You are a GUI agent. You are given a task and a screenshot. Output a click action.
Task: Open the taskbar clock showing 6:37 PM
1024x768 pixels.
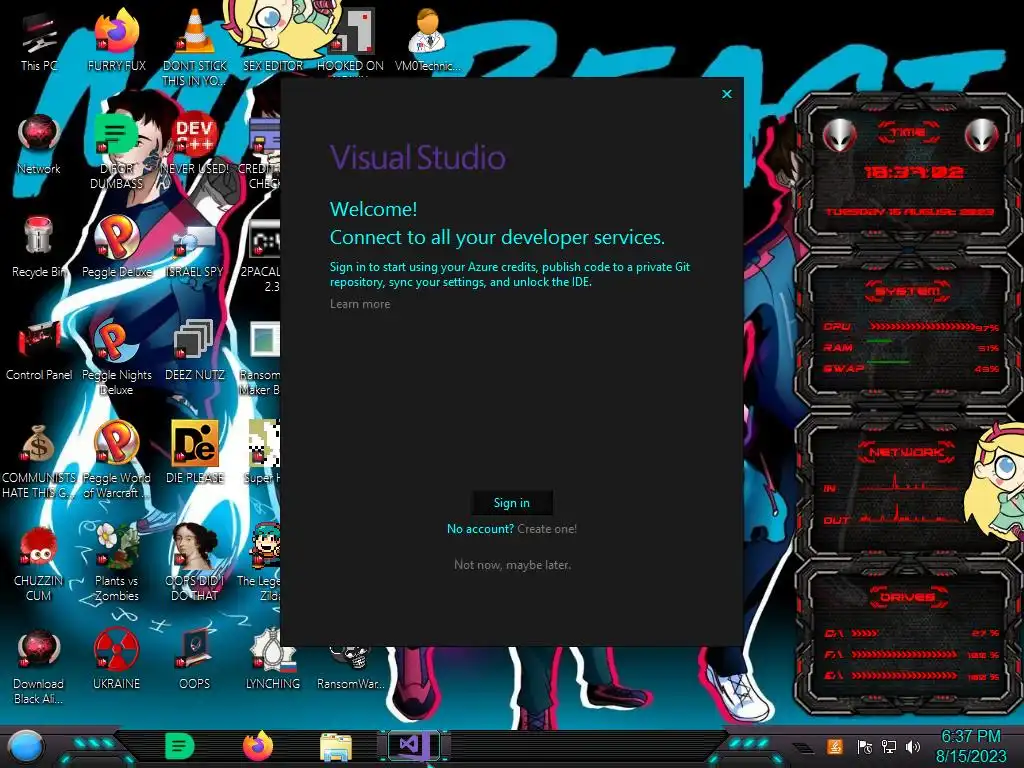[x=971, y=746]
